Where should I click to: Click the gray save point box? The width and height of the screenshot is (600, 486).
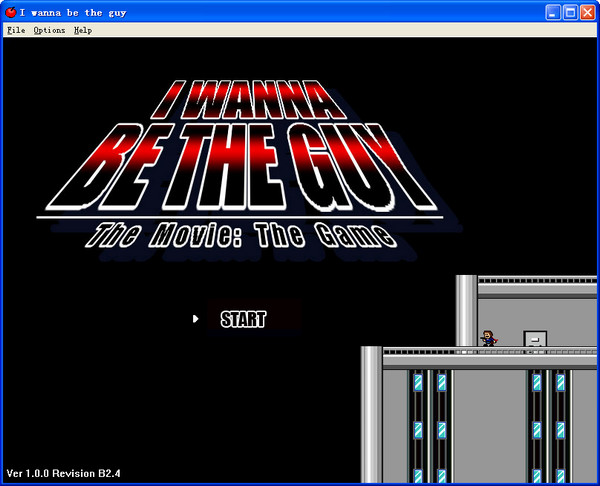[x=536, y=339]
